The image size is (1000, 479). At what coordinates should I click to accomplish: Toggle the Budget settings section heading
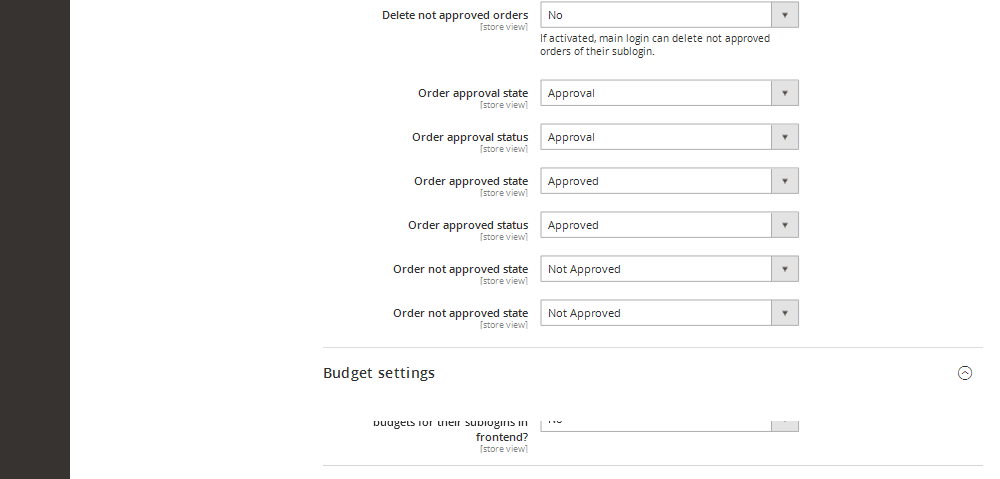pos(379,373)
